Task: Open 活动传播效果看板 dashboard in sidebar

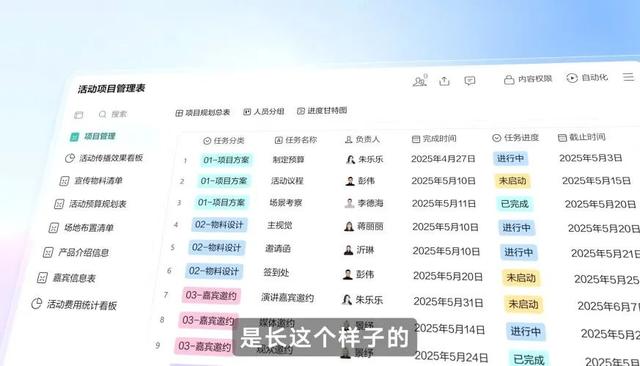Action: point(104,158)
